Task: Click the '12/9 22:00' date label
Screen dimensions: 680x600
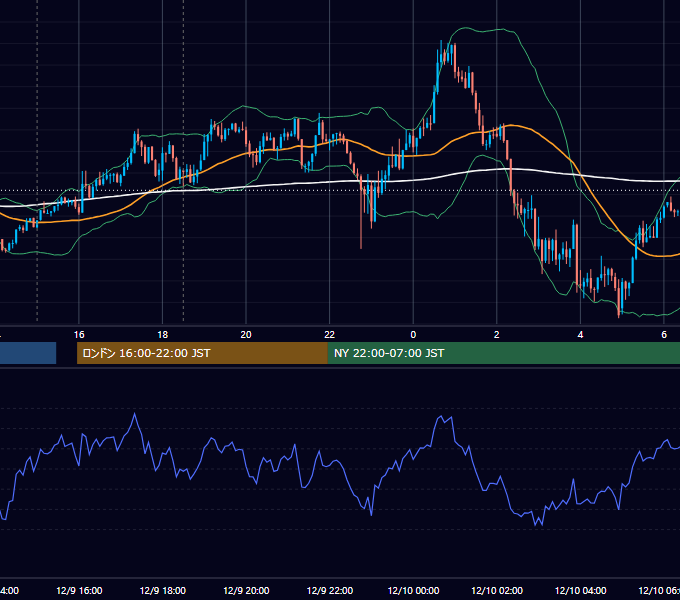Action: 330,590
